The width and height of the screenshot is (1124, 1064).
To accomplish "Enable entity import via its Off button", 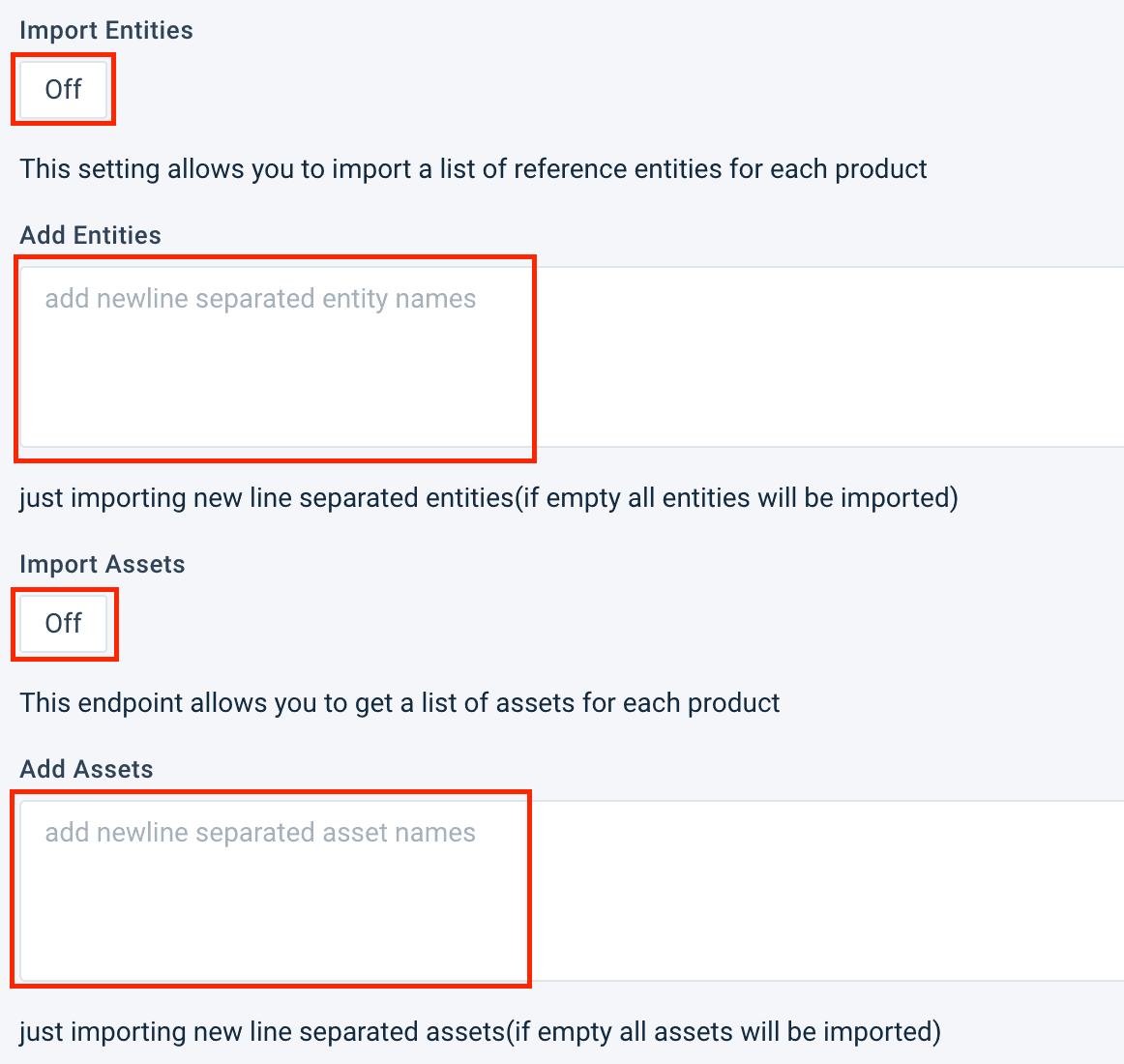I will [63, 90].
